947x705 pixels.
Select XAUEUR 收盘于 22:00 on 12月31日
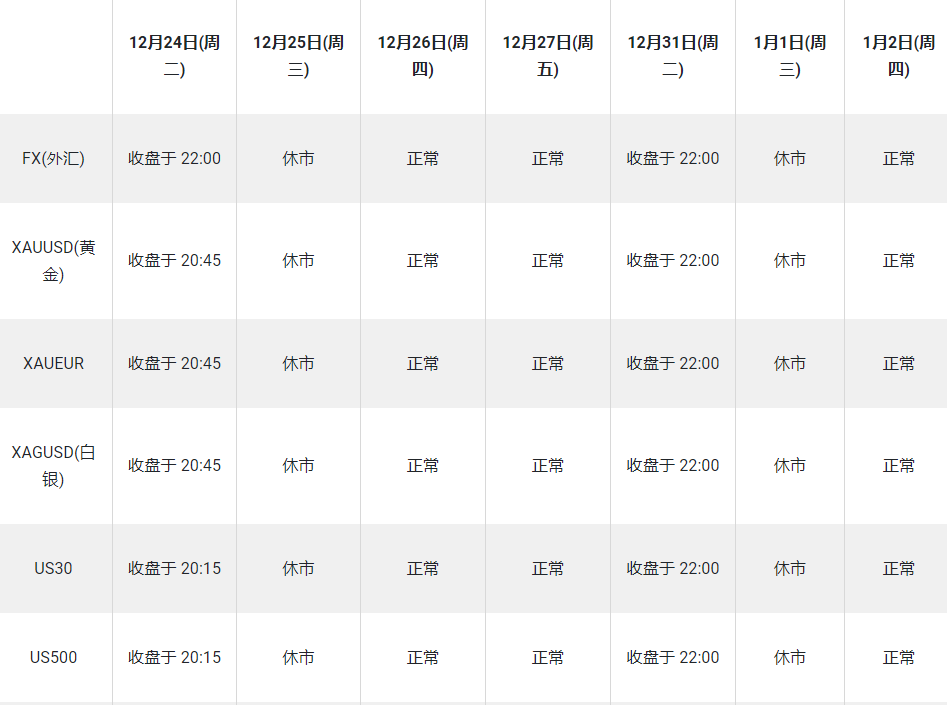click(x=673, y=363)
